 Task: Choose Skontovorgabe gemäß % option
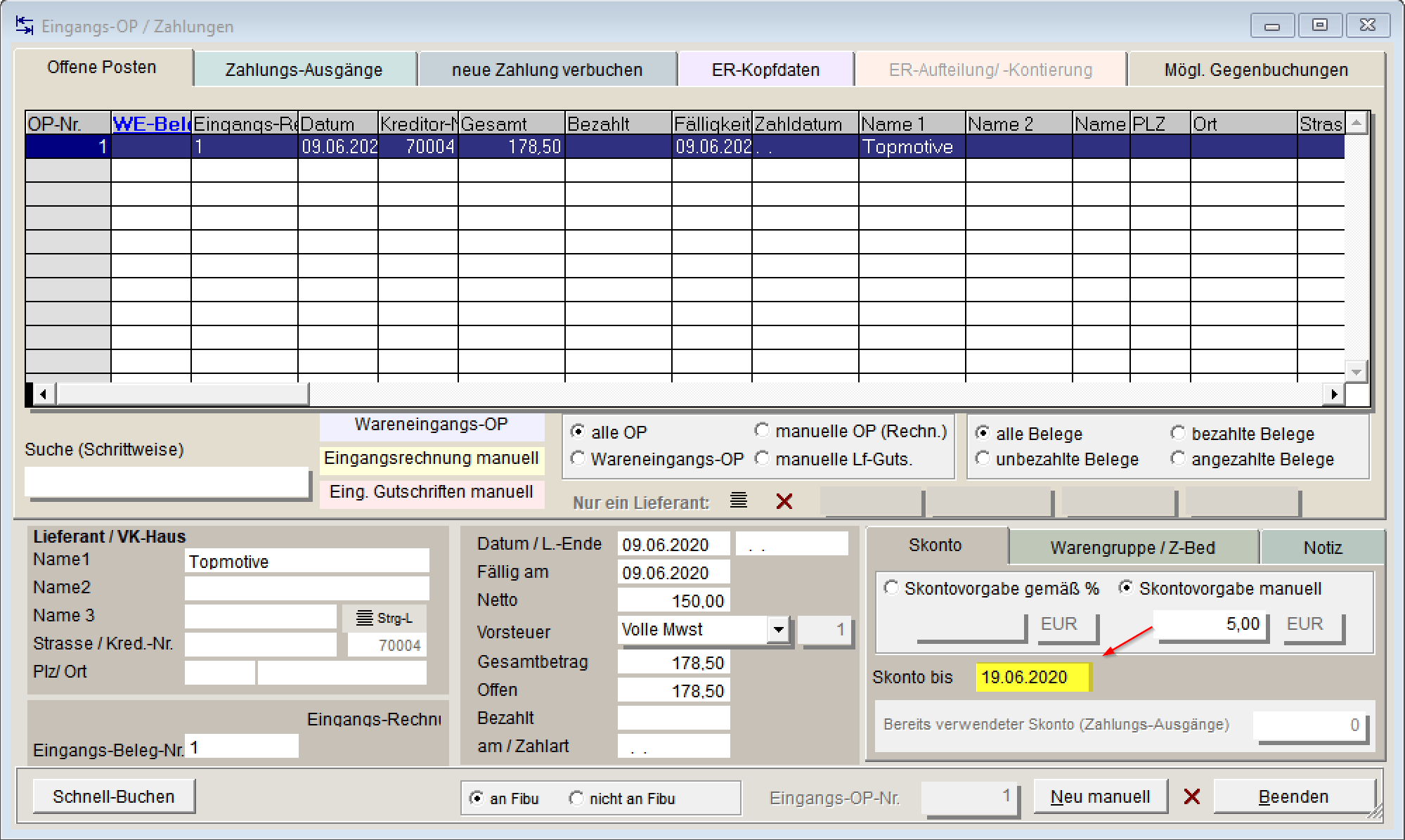tap(891, 588)
